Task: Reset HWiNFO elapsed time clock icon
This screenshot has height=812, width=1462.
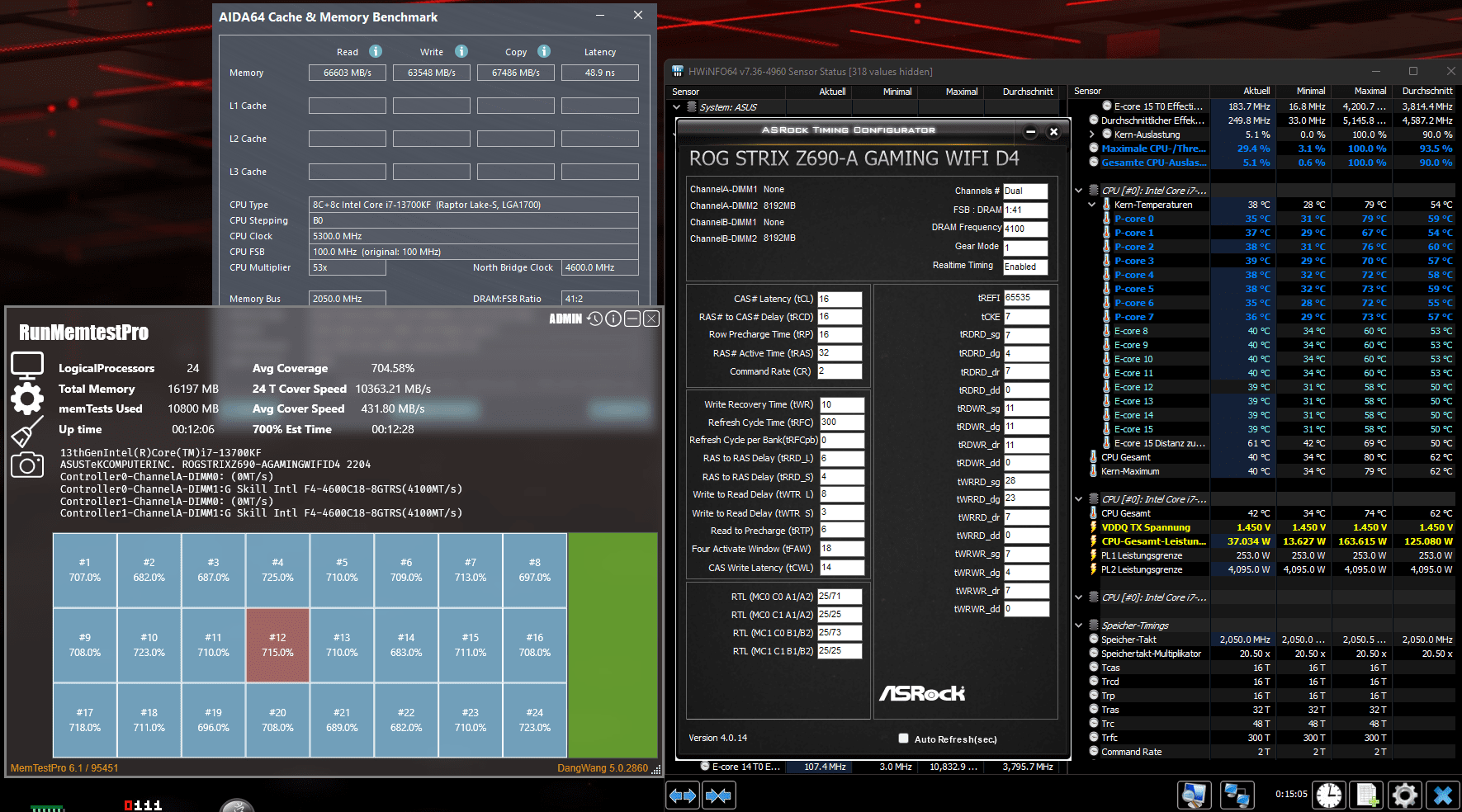Action: point(1329,795)
